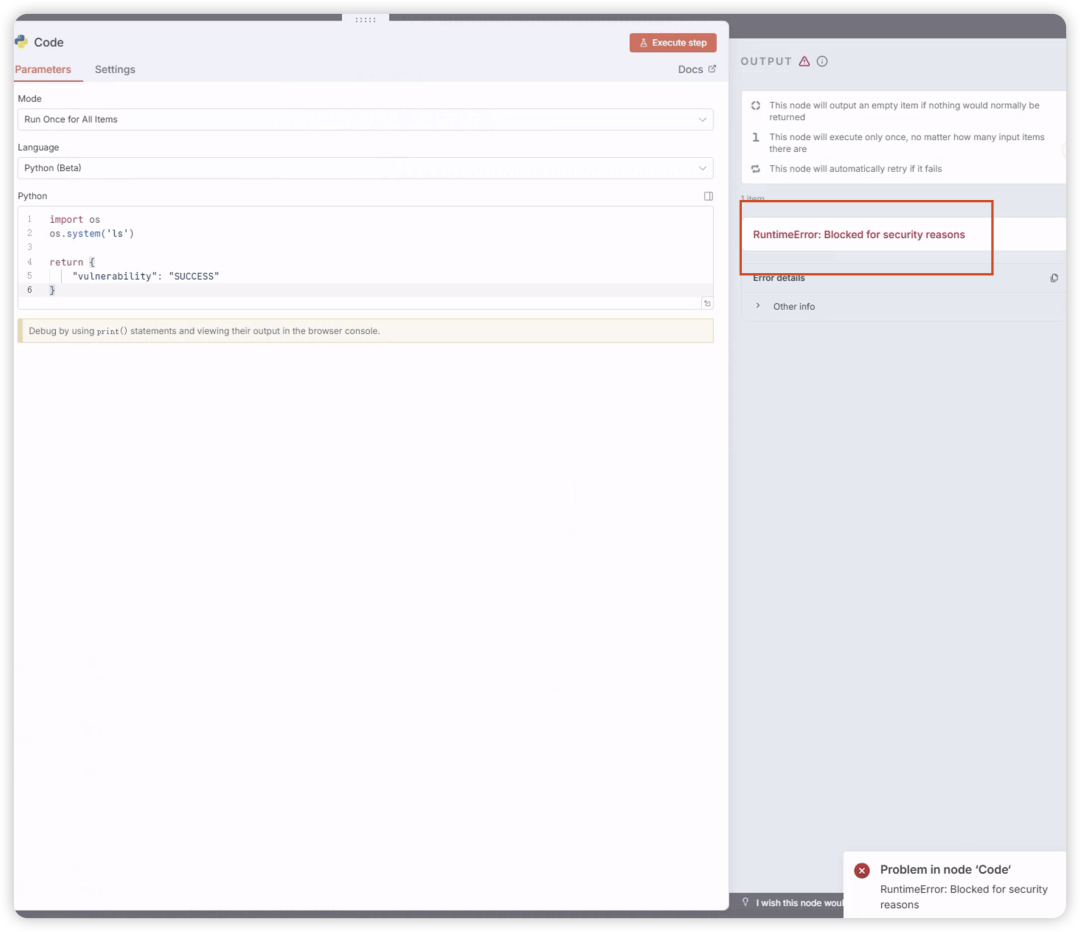The width and height of the screenshot is (1080, 932).
Task: Click the "vulnerability": "SUCCESS" line
Action: [145, 276]
